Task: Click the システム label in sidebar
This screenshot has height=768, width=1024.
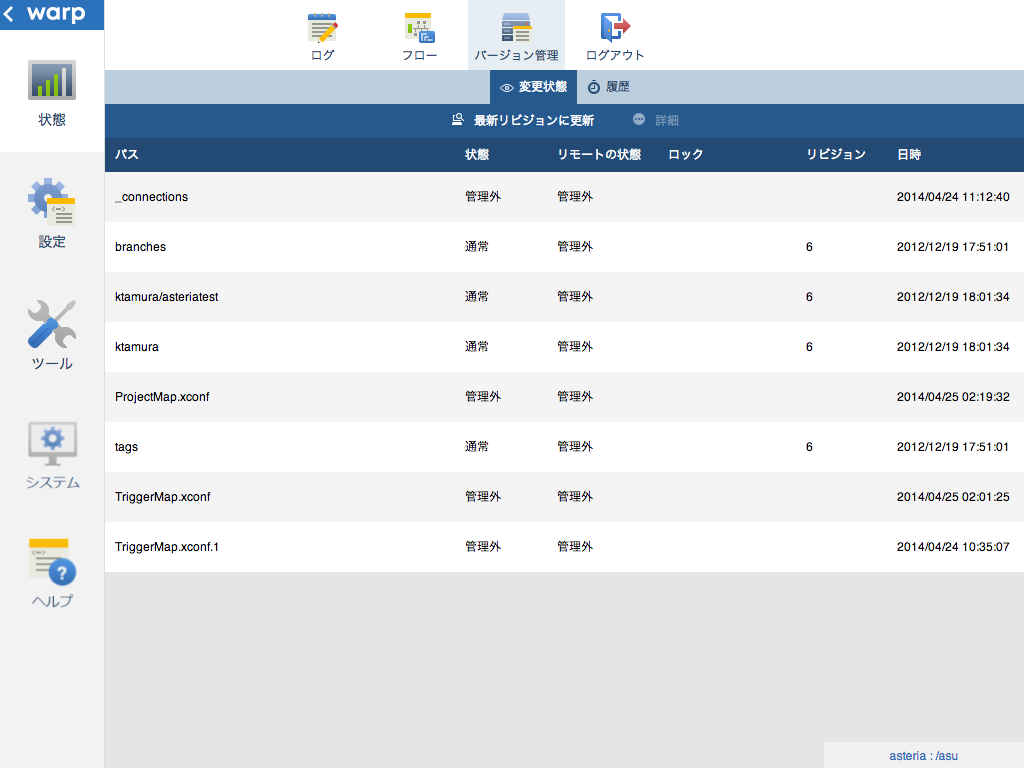Action: pyautogui.click(x=52, y=483)
